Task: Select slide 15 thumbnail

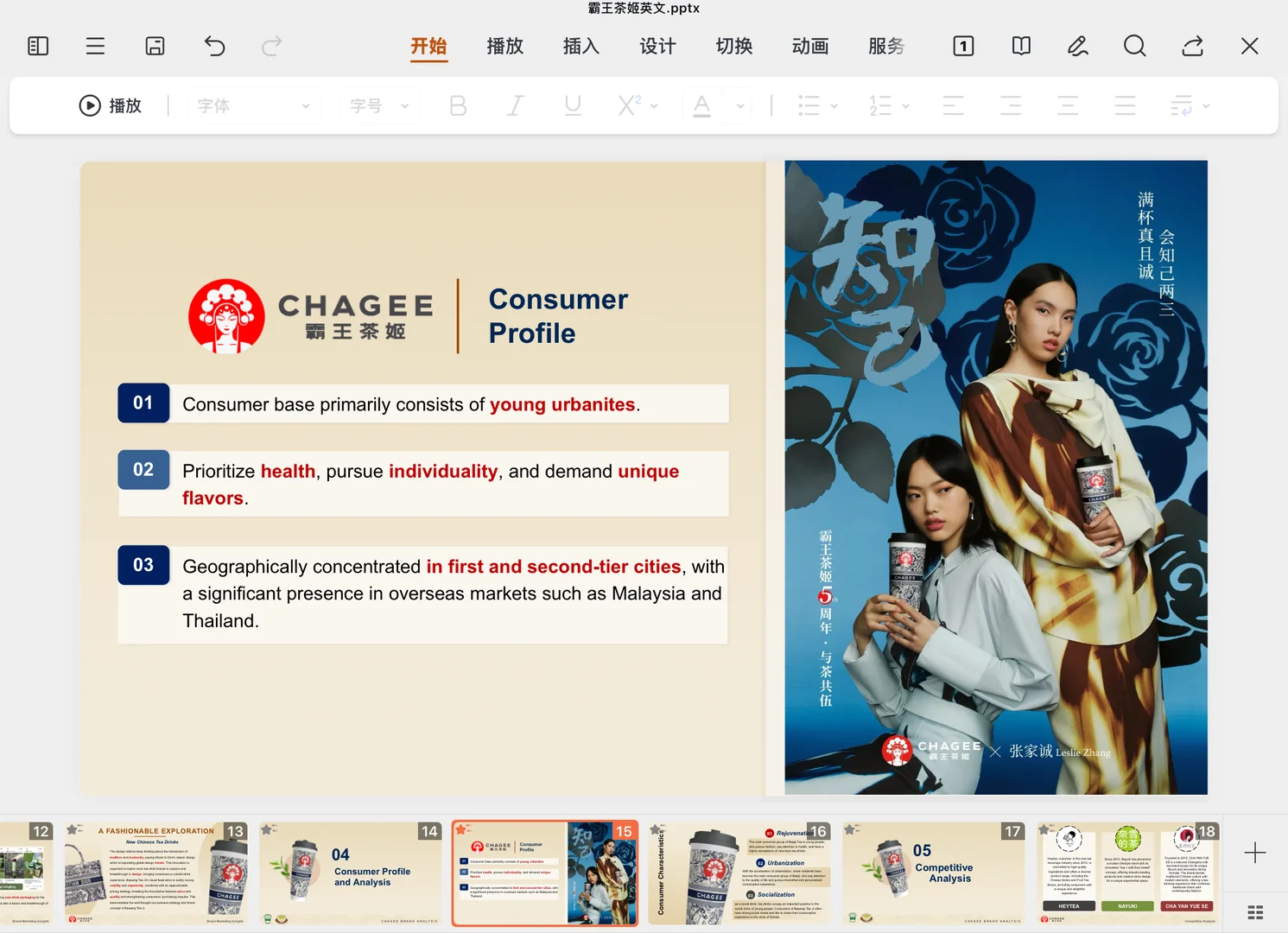Action: pyautogui.click(x=545, y=873)
